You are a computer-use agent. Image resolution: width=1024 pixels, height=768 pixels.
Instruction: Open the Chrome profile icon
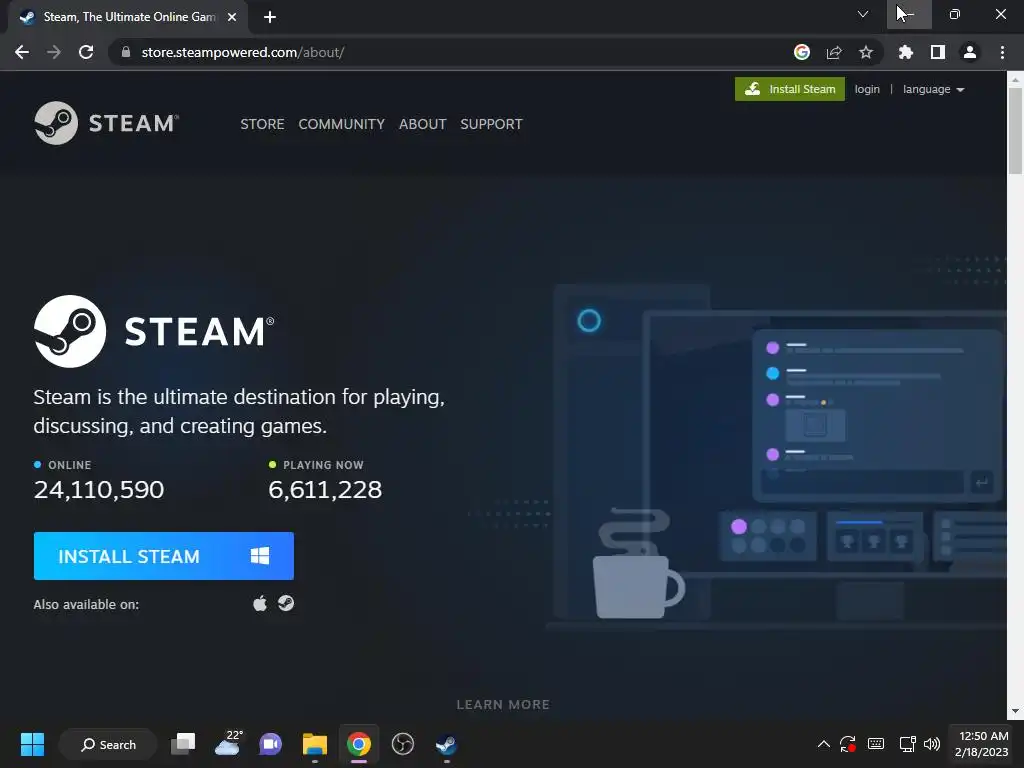tap(970, 52)
